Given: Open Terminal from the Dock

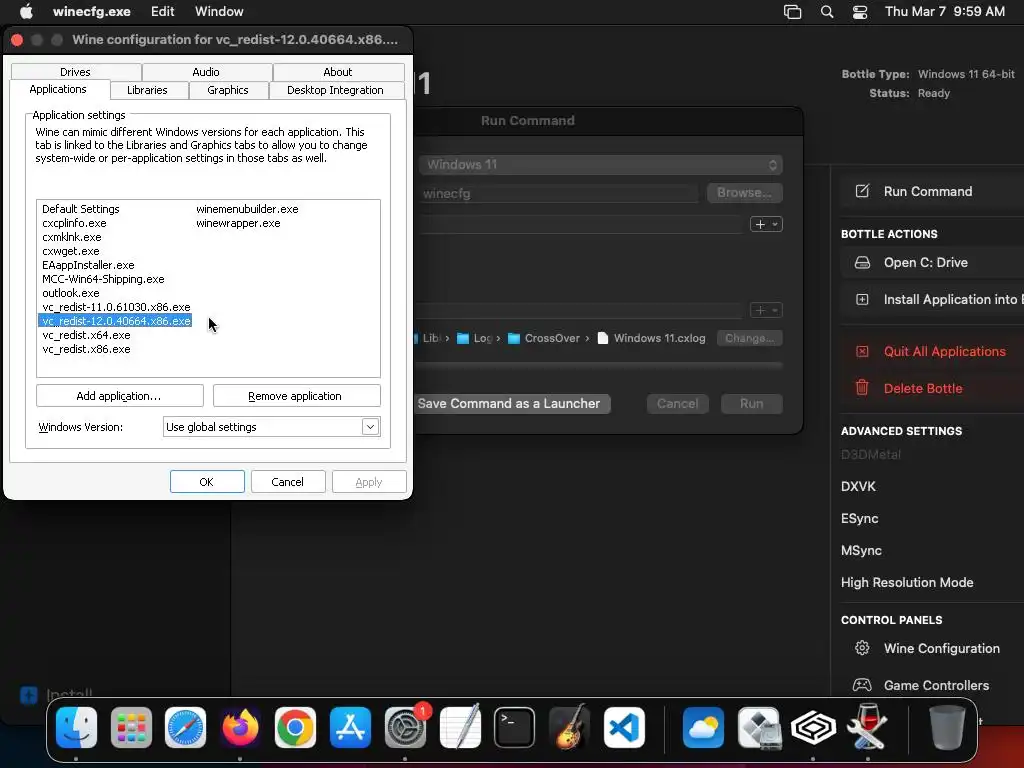Looking at the screenshot, I should pyautogui.click(x=515, y=728).
